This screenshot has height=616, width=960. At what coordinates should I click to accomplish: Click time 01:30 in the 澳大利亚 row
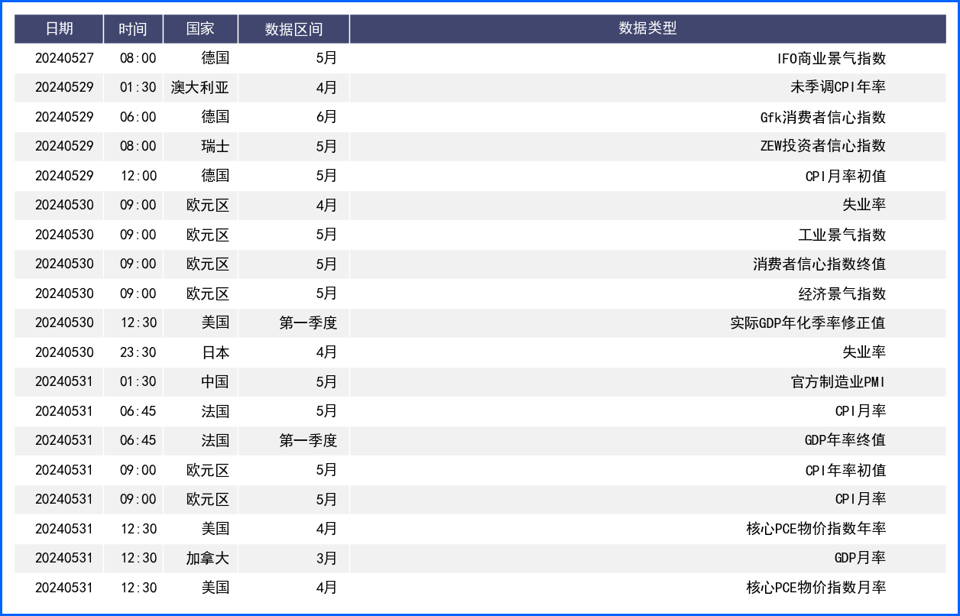pyautogui.click(x=138, y=88)
